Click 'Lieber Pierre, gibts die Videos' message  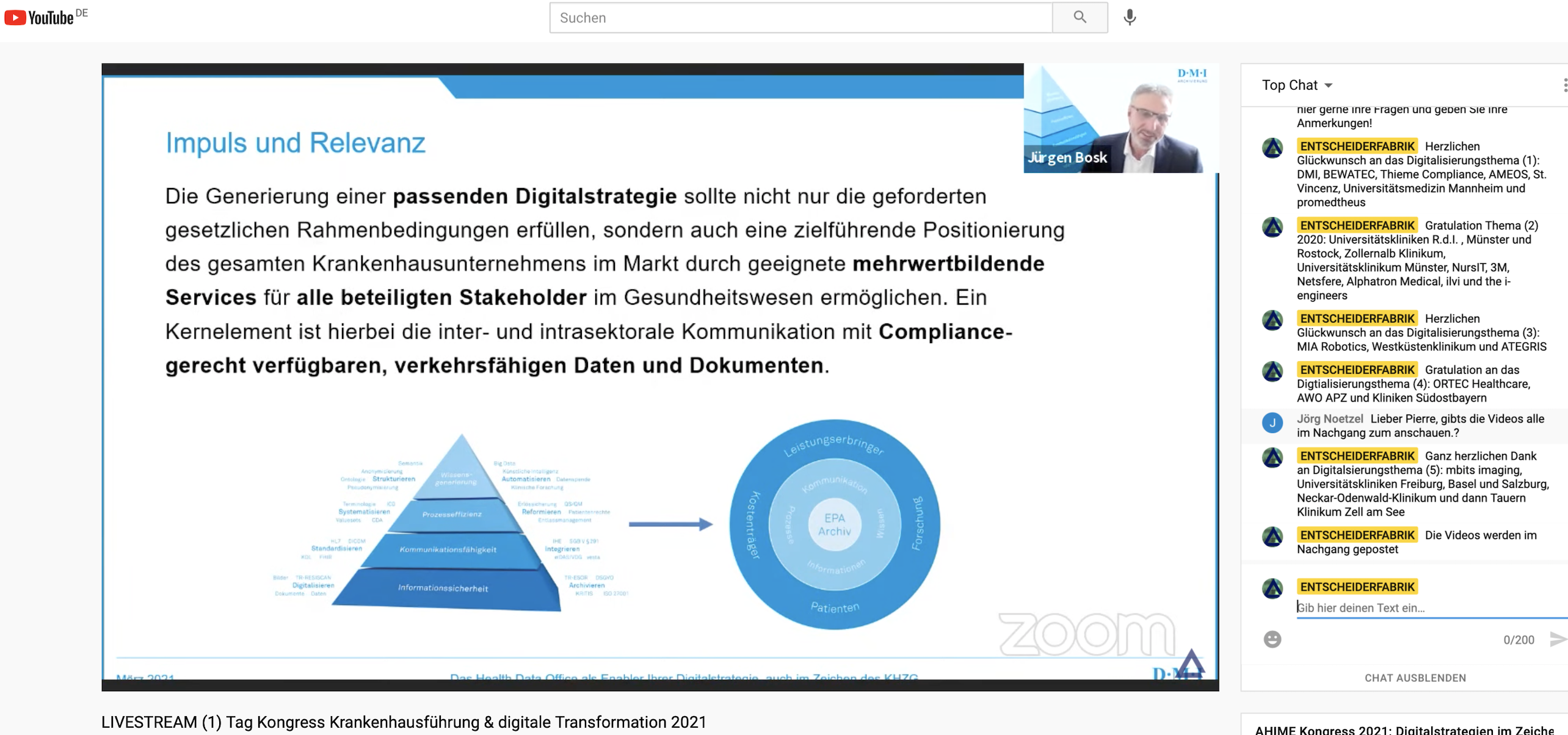click(x=1420, y=425)
